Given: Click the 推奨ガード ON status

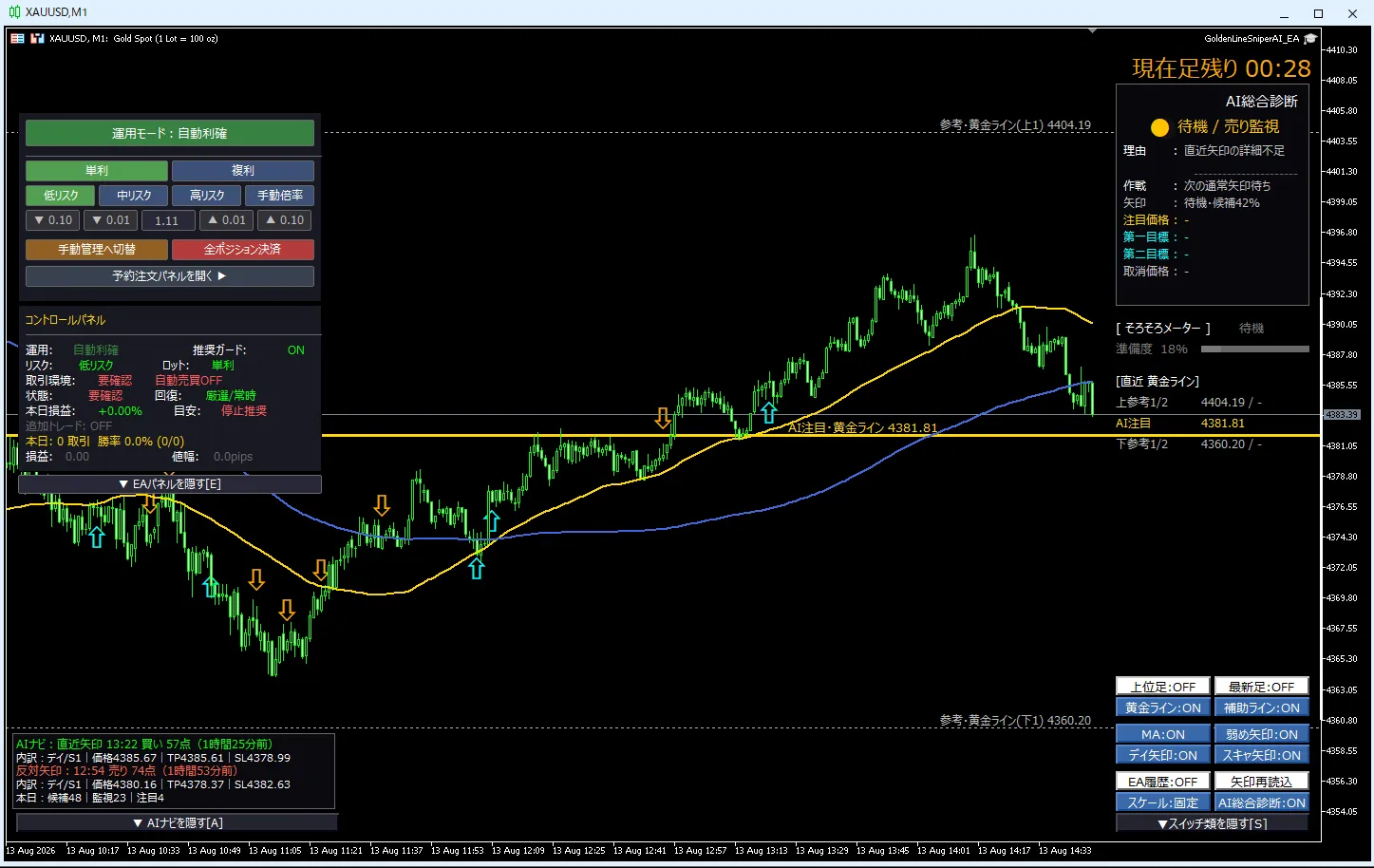Looking at the screenshot, I should (x=296, y=350).
